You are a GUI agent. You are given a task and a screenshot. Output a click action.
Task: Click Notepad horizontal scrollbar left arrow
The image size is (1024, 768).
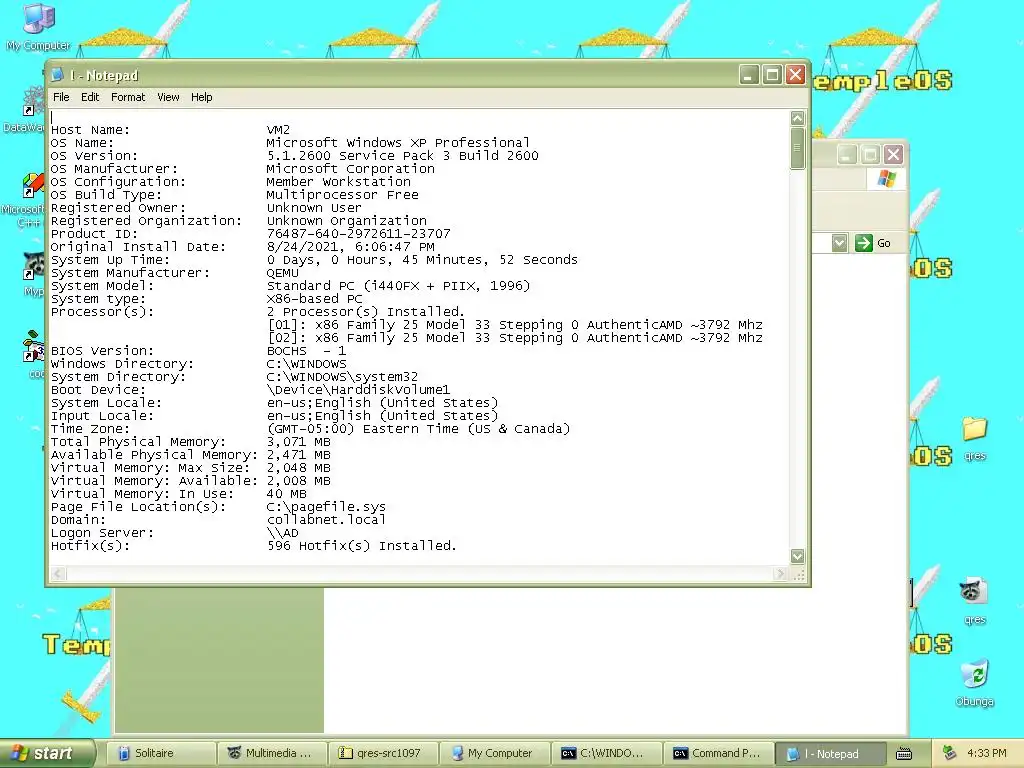[58, 574]
